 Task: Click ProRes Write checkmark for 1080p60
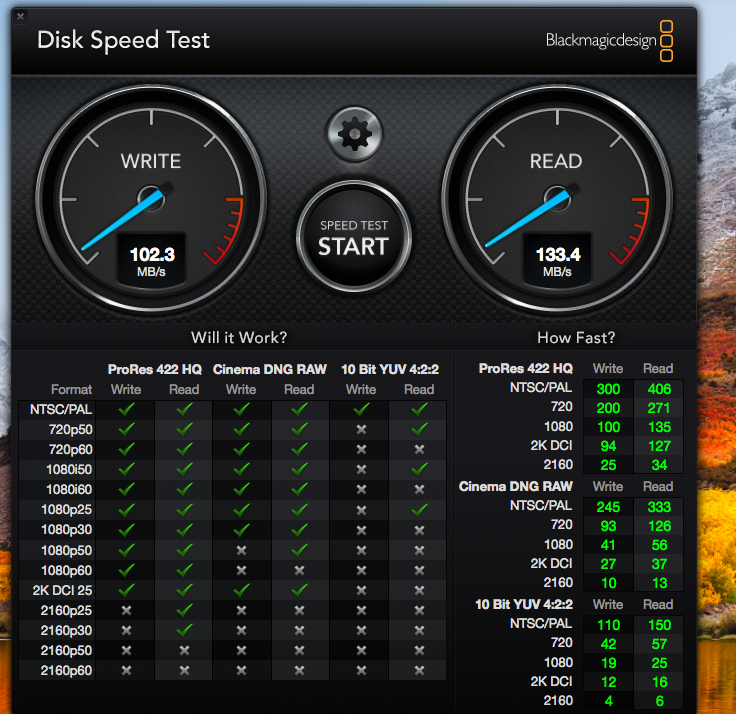click(126, 570)
